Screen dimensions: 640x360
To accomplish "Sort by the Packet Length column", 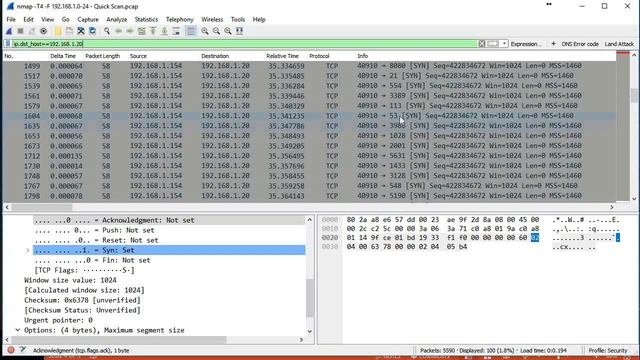I will 102,56.
